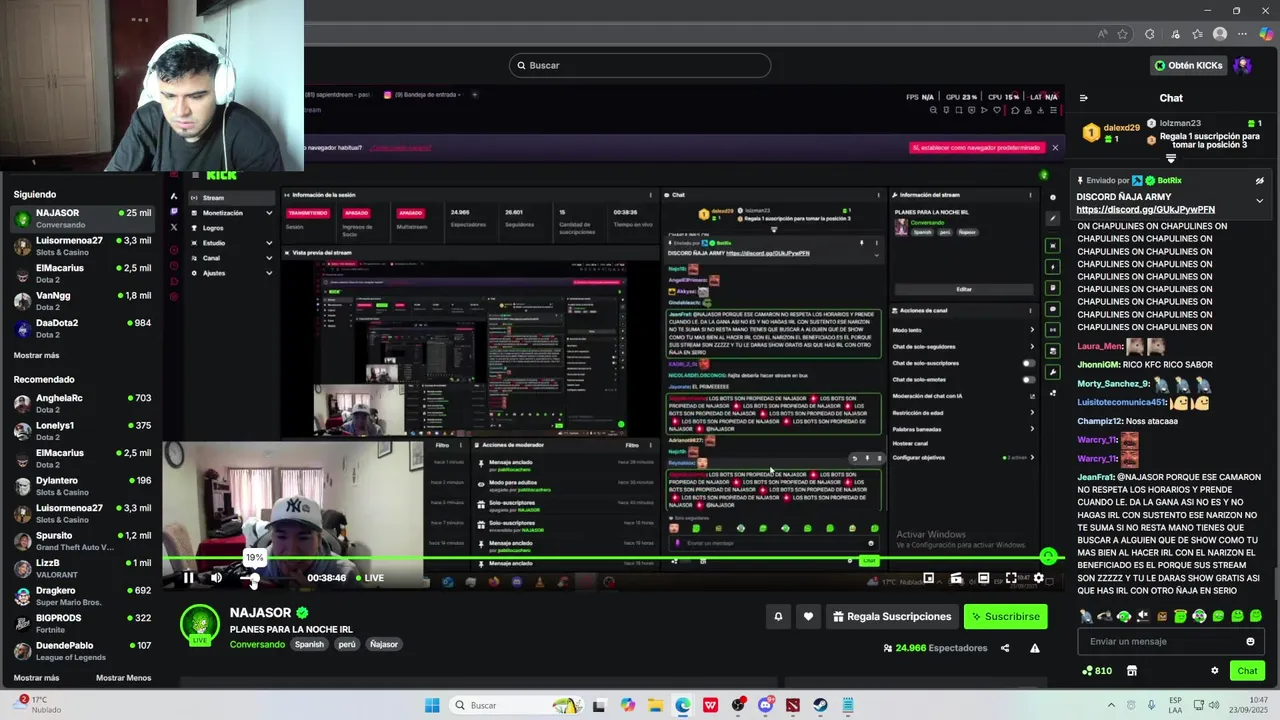Open the Discord Ñaja Army invite link

pyautogui.click(x=1146, y=210)
